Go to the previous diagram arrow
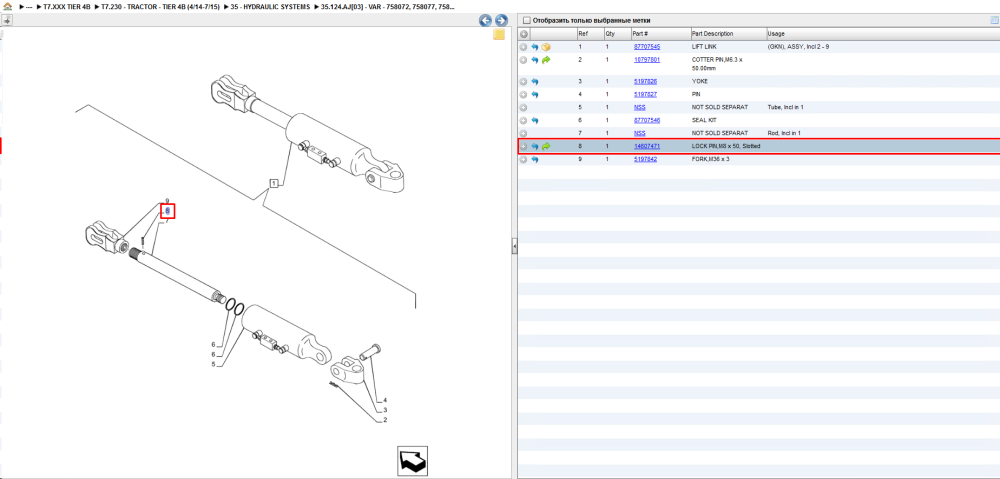This screenshot has width=1000, height=479. 485,20
